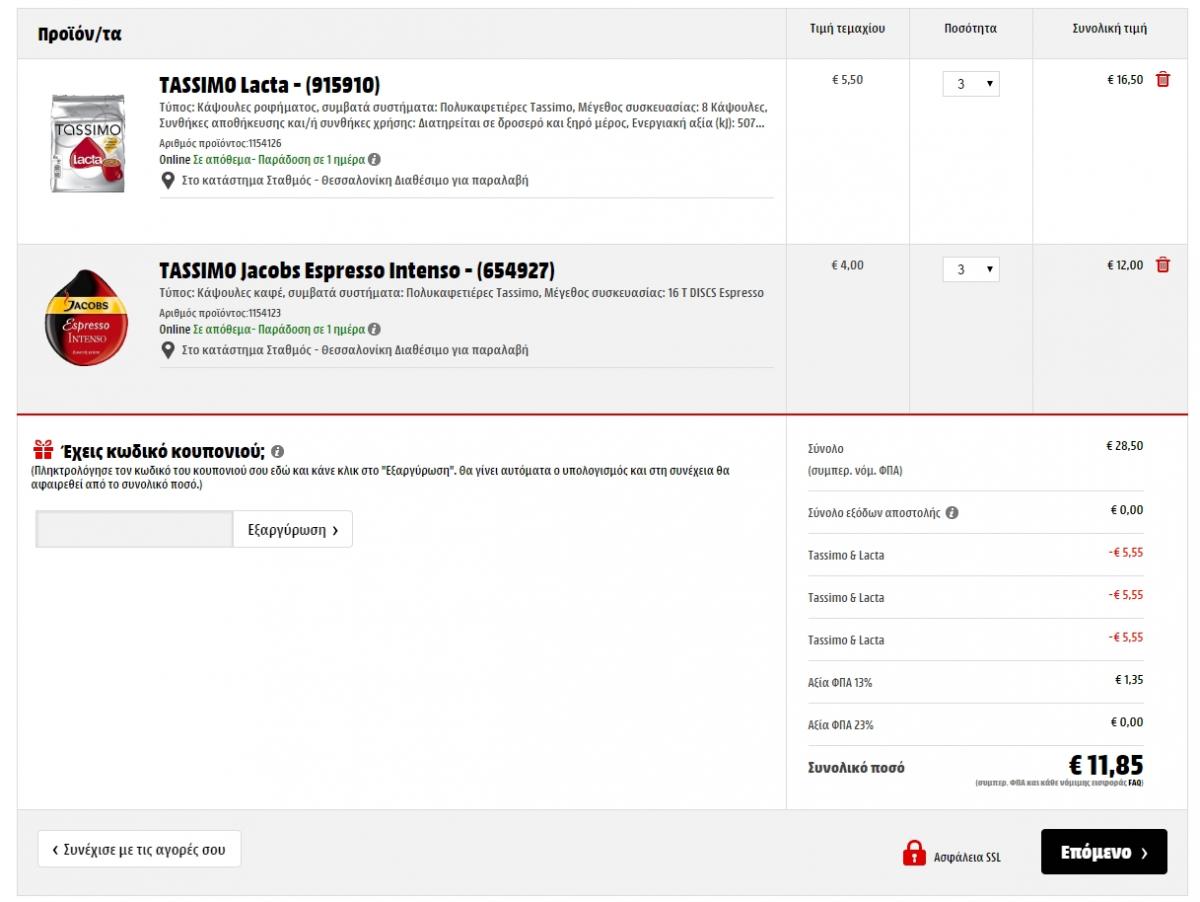Open TASSIMO Lacta - (915910) product title
The image size is (1200, 902).
pos(270,85)
